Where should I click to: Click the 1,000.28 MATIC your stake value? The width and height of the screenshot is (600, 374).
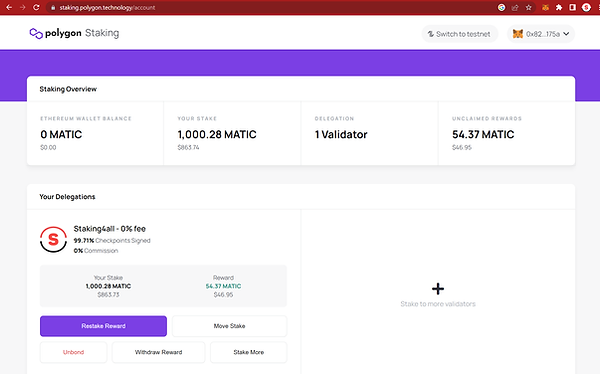coord(217,134)
